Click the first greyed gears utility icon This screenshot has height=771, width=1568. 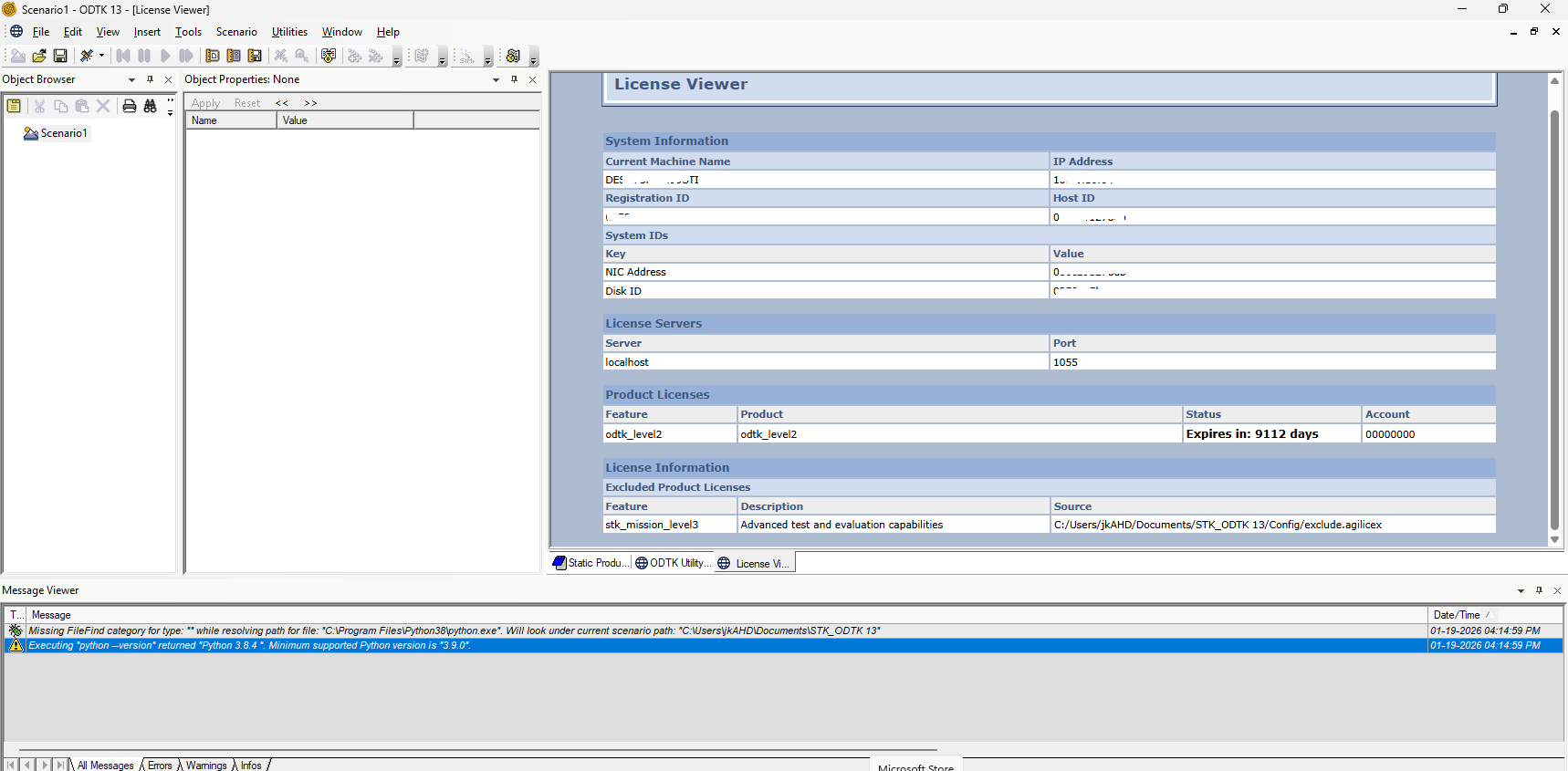[355, 56]
